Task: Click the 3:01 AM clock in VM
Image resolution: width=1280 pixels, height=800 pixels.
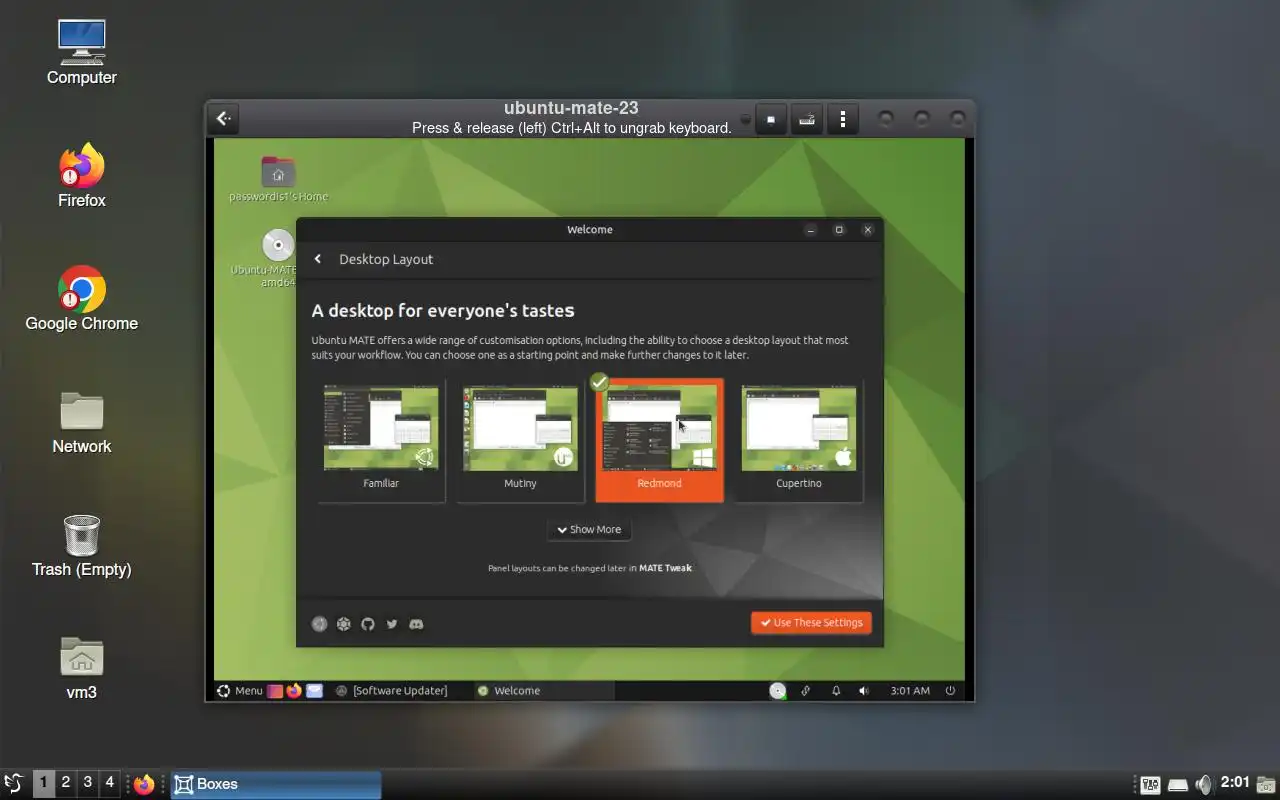Action: (x=910, y=691)
